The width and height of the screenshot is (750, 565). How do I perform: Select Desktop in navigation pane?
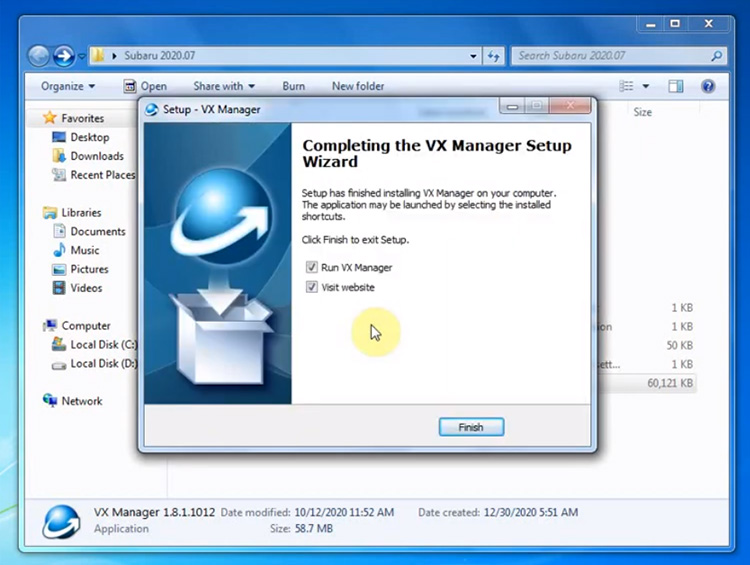pyautogui.click(x=89, y=137)
